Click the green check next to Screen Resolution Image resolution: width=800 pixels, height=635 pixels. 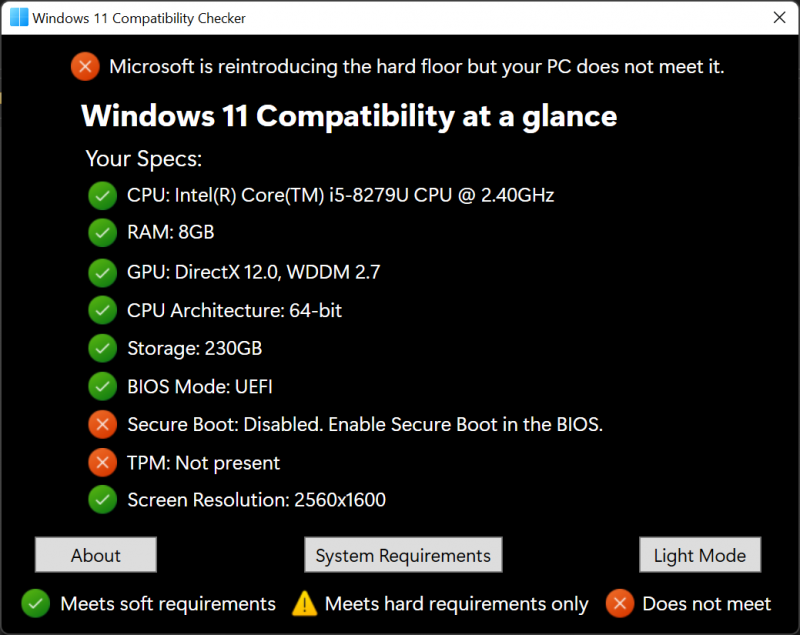[x=102, y=499]
